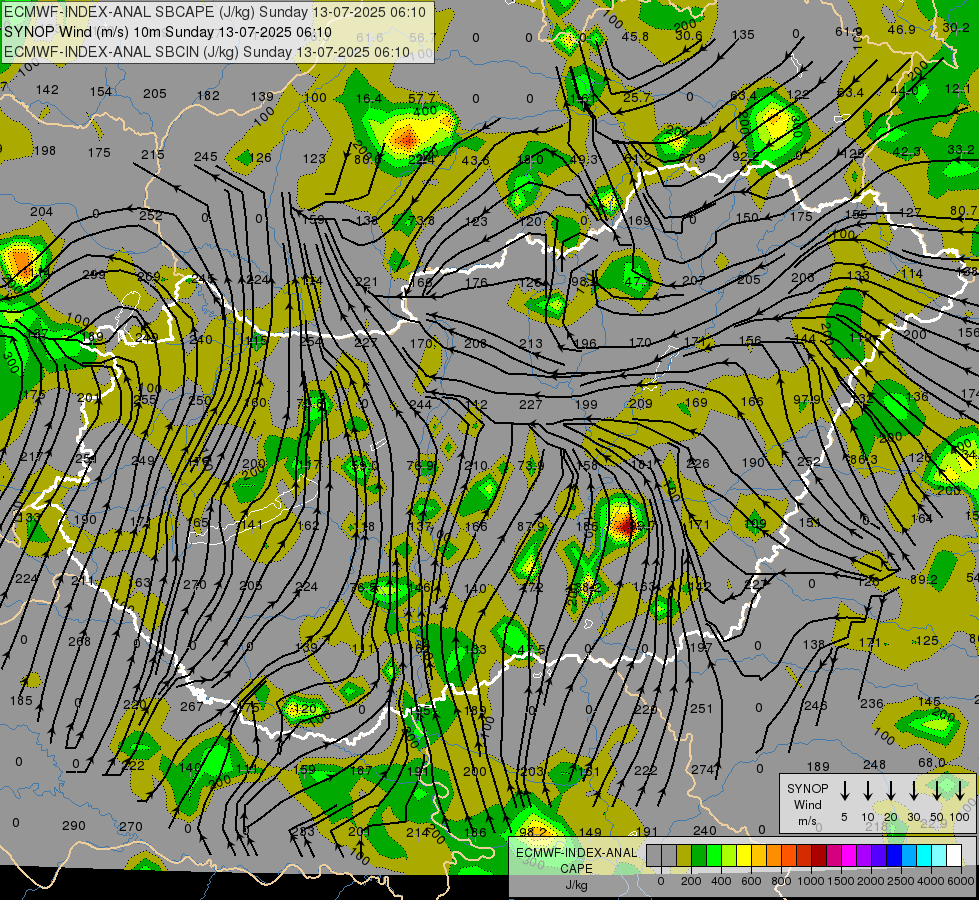Click the 'CAPE' legend label

(x=576, y=869)
